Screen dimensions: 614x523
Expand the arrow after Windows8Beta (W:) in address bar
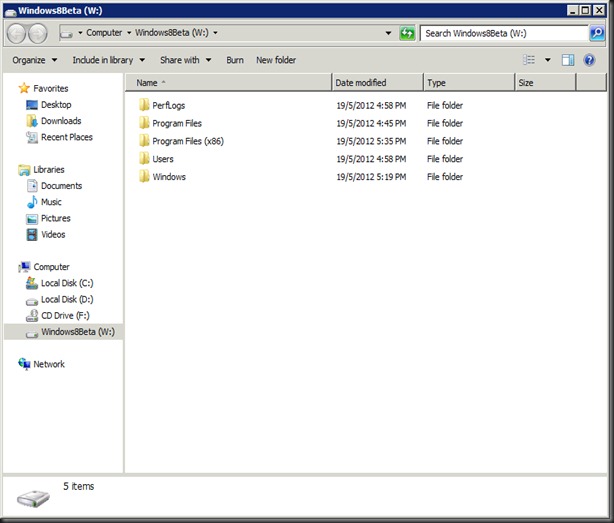coord(215,33)
